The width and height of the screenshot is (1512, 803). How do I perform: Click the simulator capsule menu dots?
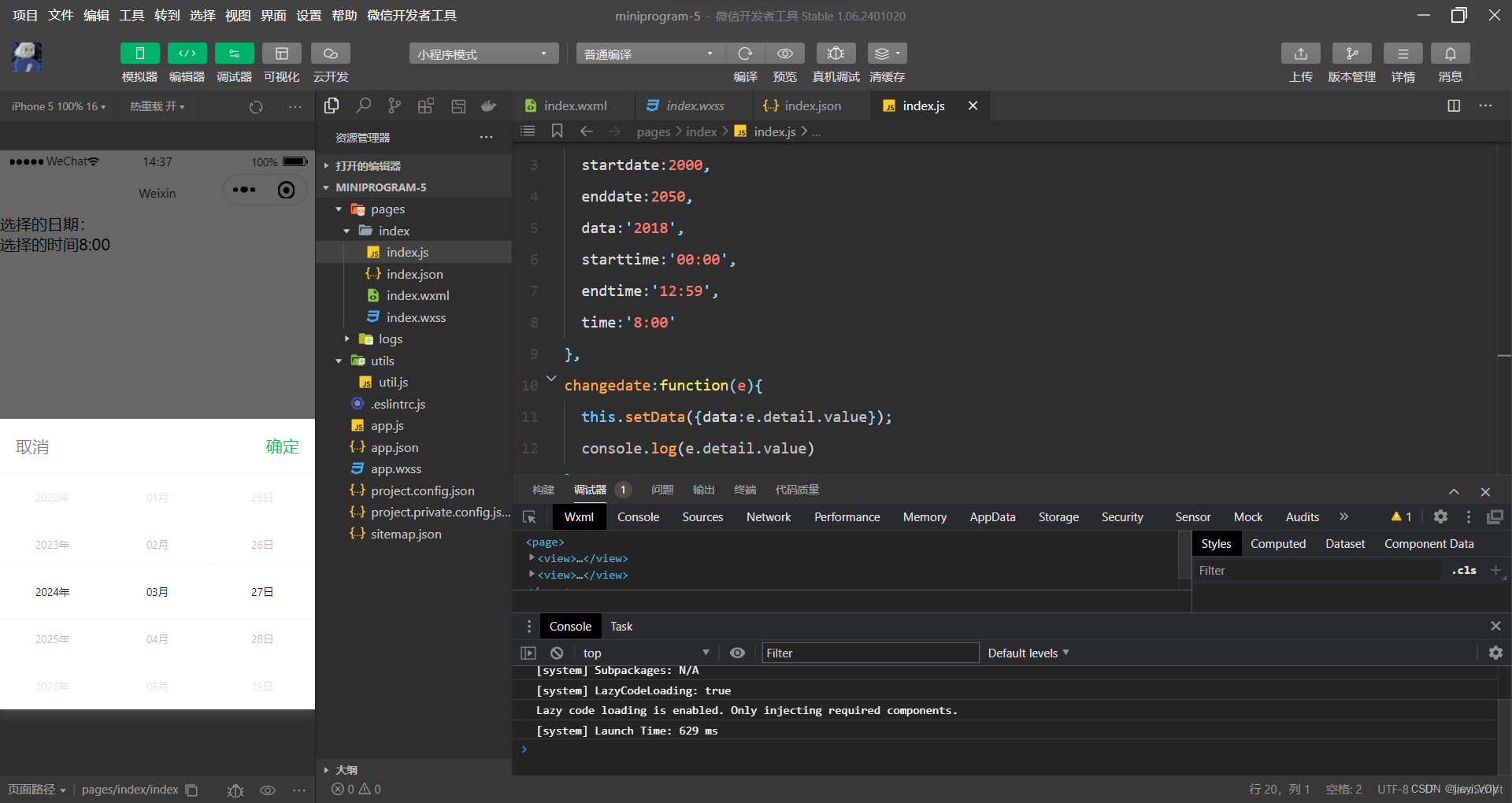click(x=244, y=190)
